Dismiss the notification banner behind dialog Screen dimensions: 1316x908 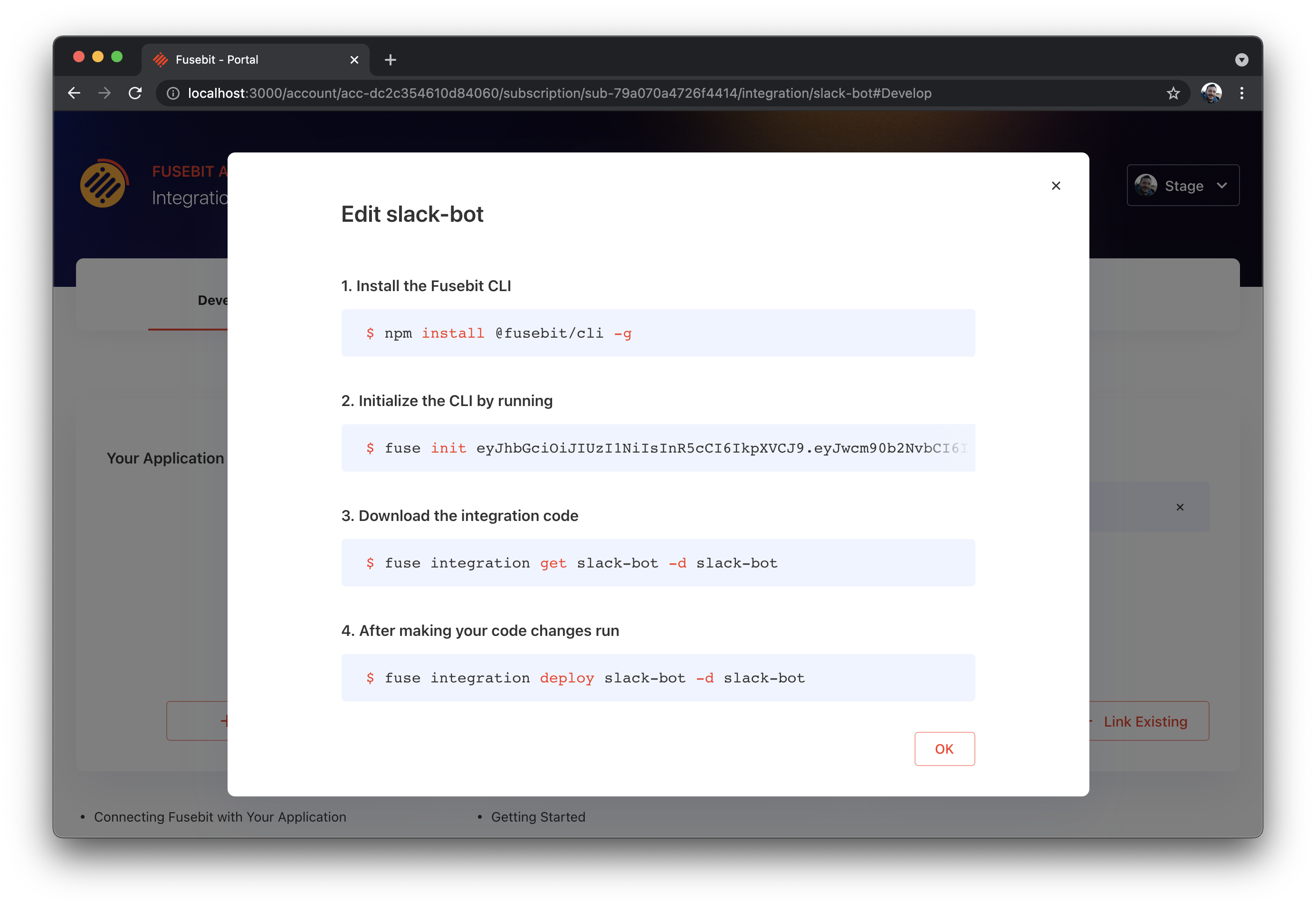click(1179, 507)
